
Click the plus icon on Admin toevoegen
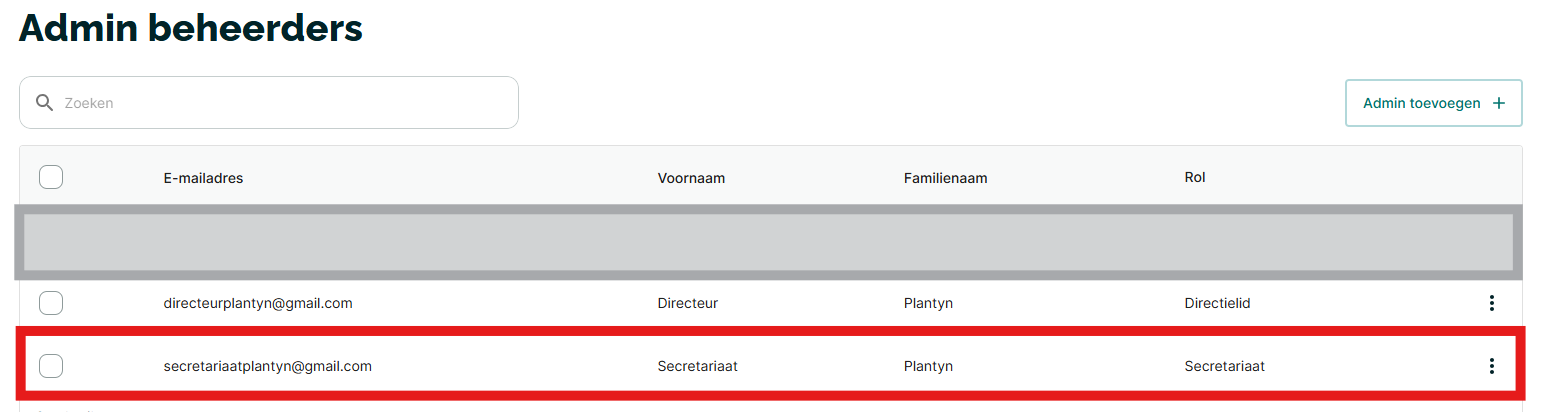(1498, 103)
